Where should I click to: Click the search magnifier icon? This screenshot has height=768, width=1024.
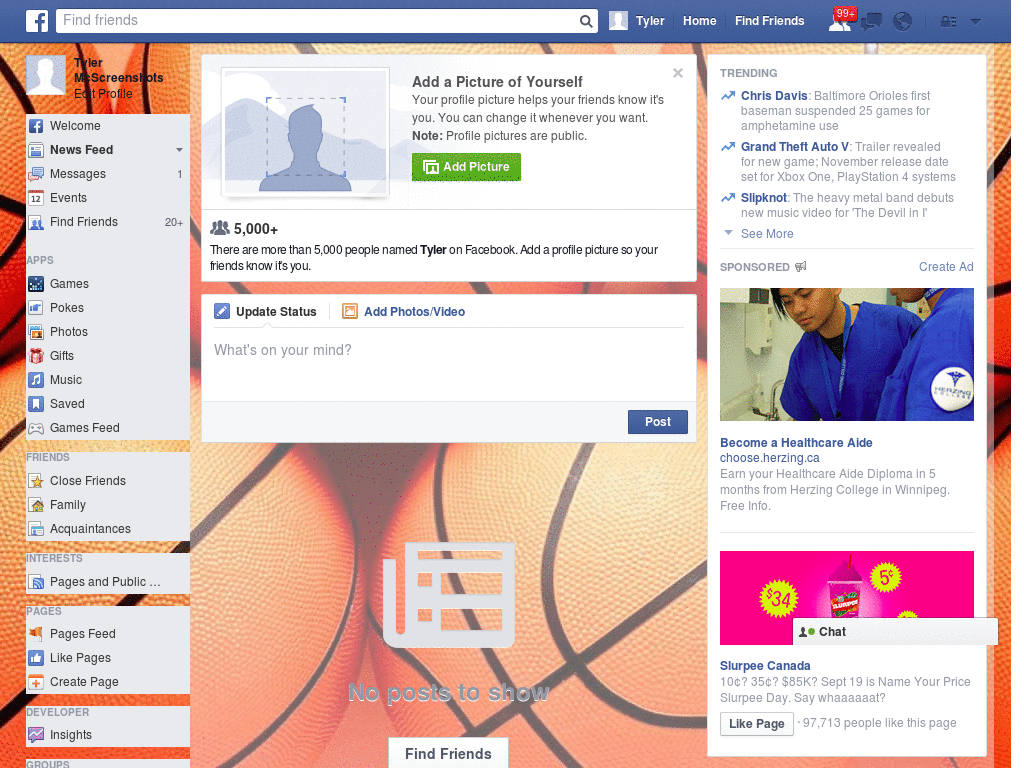586,21
